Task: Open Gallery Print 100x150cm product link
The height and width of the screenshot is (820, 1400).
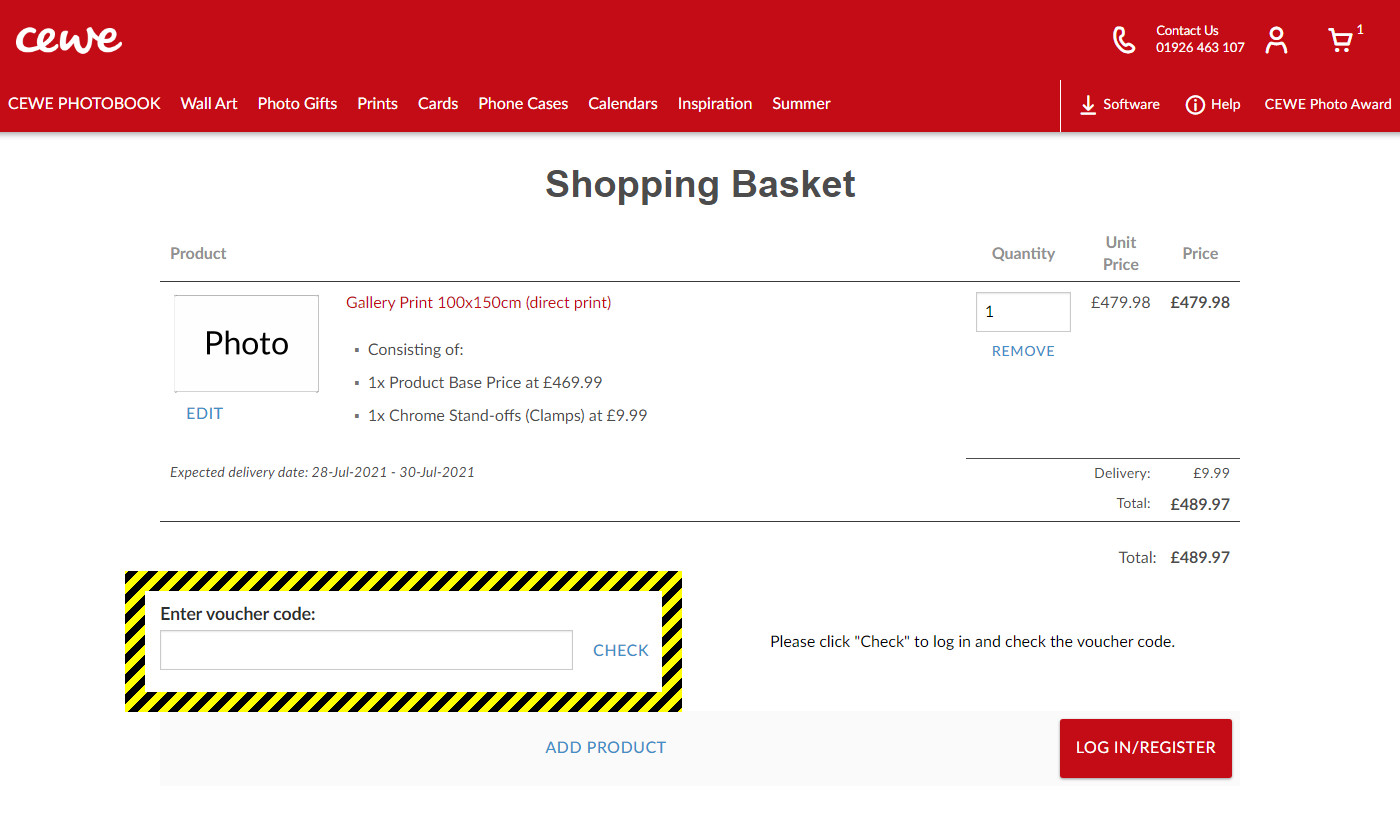Action: (478, 302)
